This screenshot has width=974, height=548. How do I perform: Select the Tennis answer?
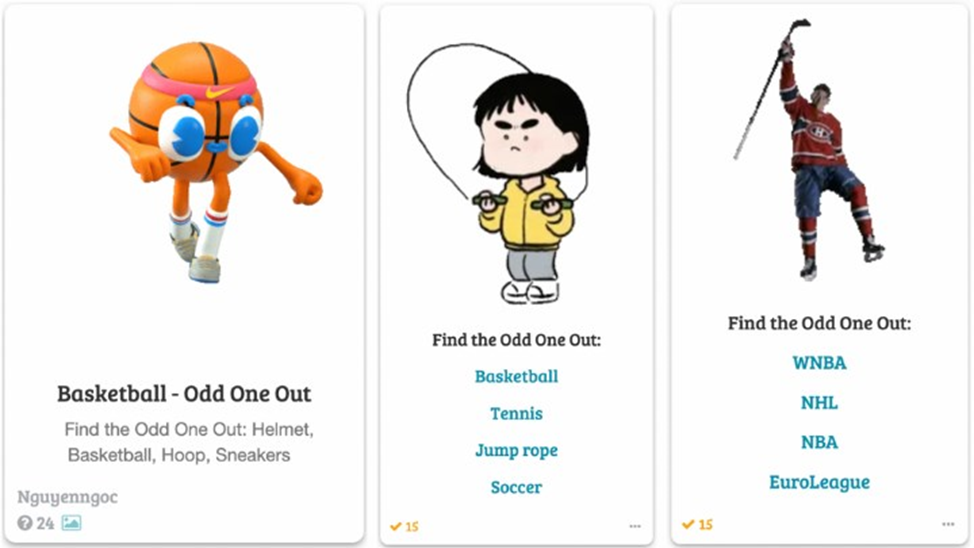[516, 414]
